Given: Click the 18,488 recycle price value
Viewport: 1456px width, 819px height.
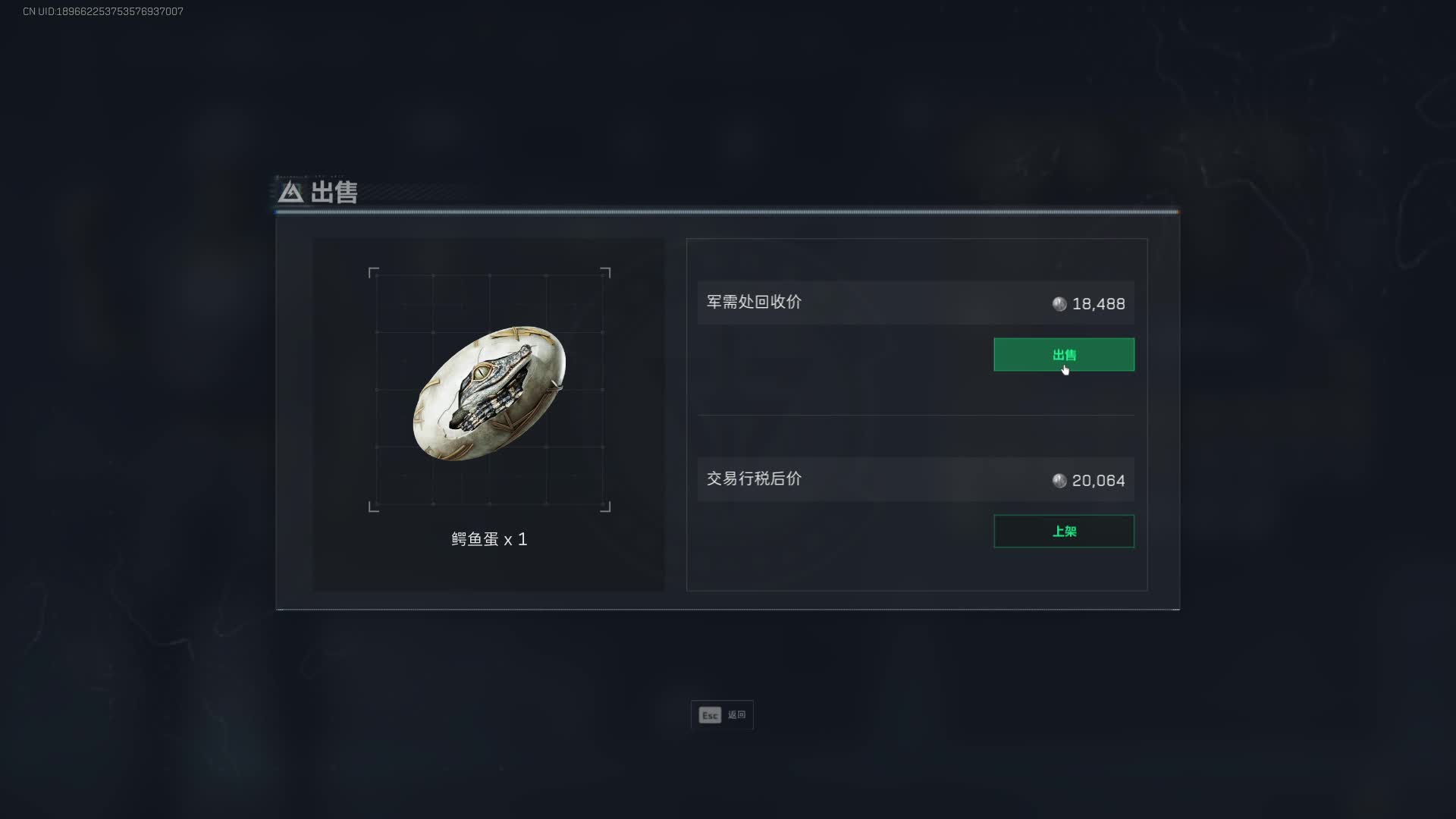Looking at the screenshot, I should pos(1098,304).
